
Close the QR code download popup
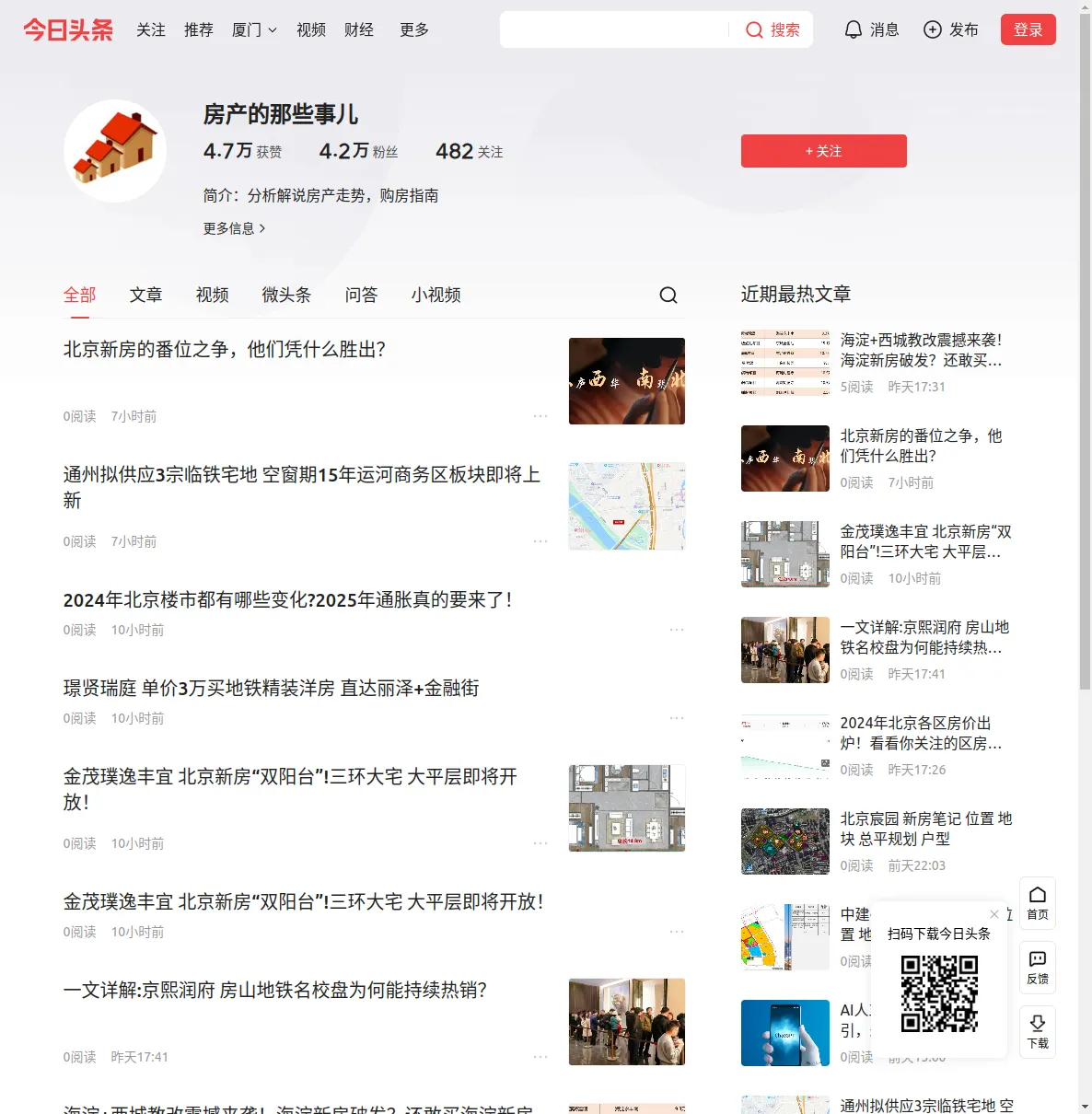pyautogui.click(x=994, y=914)
